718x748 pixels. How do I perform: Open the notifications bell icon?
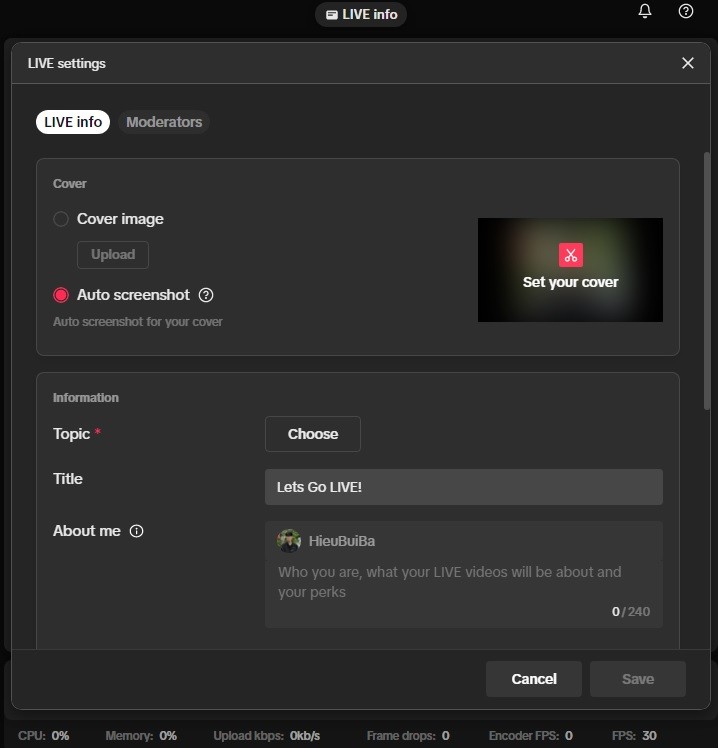[x=645, y=11]
